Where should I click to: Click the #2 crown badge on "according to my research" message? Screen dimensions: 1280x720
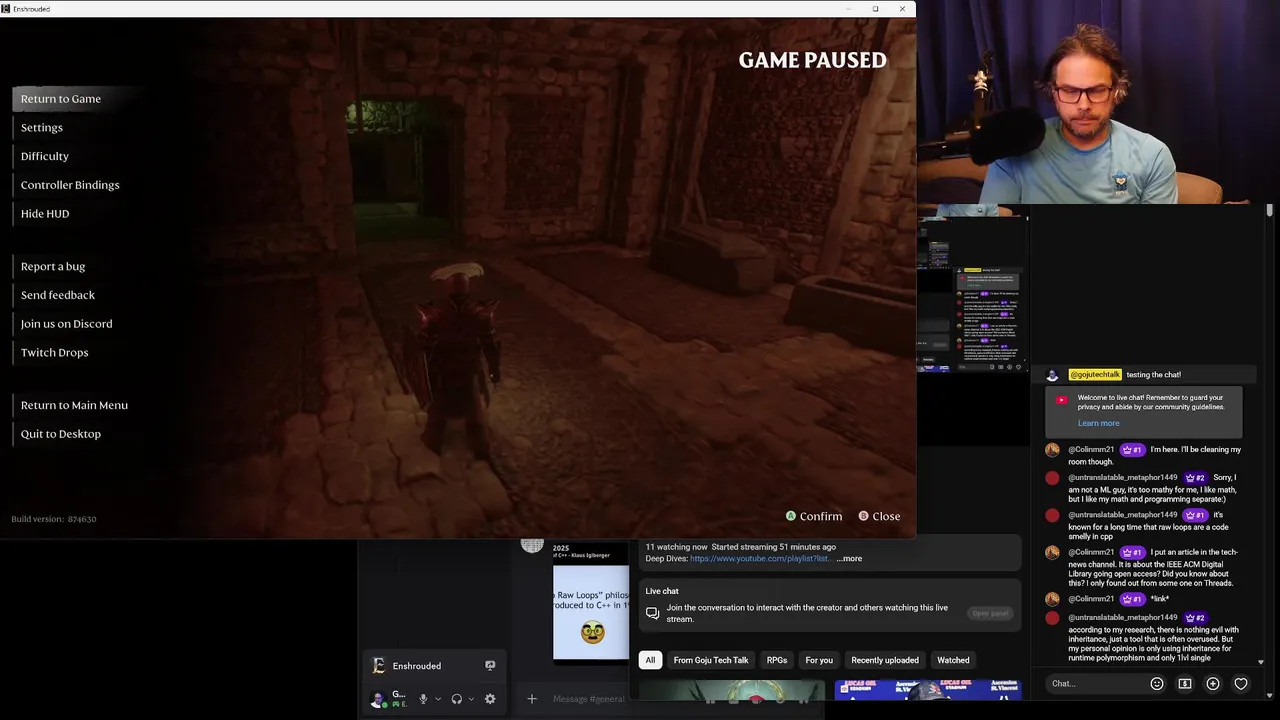(1195, 618)
